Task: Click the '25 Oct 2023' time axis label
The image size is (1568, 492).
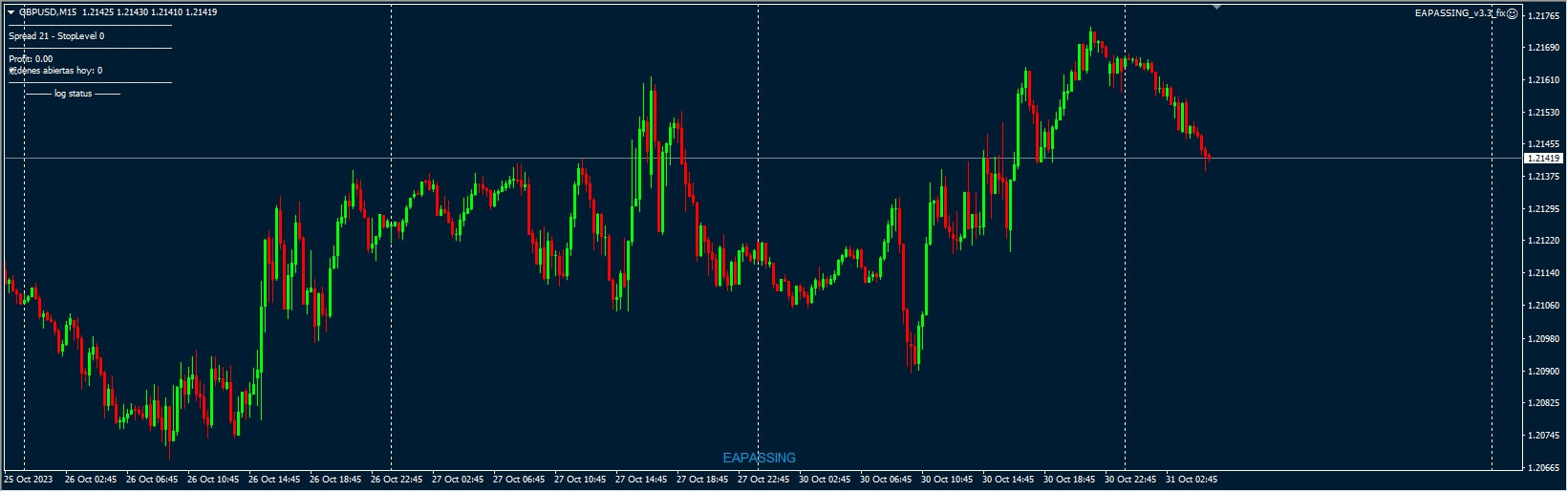Action: [29, 480]
